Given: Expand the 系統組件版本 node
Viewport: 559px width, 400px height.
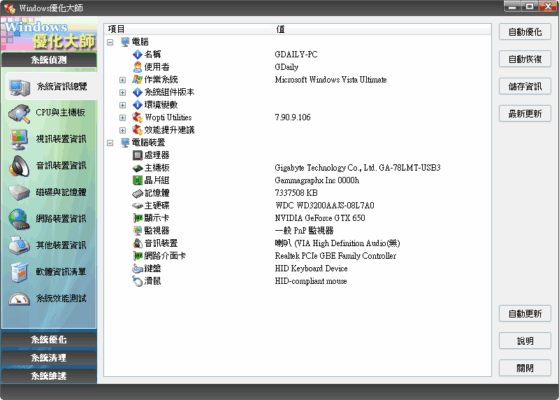Looking at the screenshot, I should 123,92.
